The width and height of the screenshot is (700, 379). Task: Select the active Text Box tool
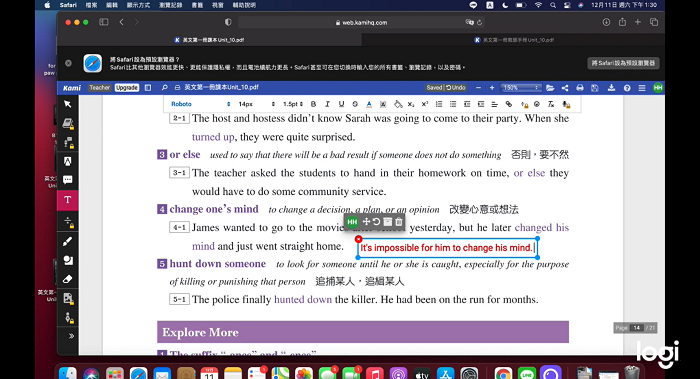point(68,200)
